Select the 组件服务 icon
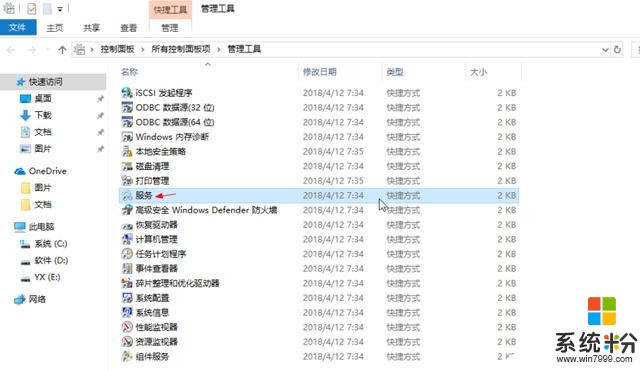 coord(127,357)
